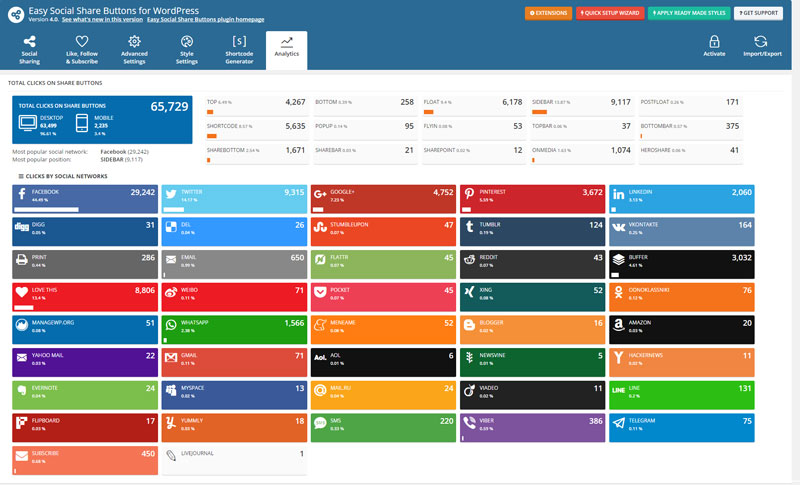The height and width of the screenshot is (485, 800).
Task: Go to Shortcode Generator tab
Action: (239, 50)
